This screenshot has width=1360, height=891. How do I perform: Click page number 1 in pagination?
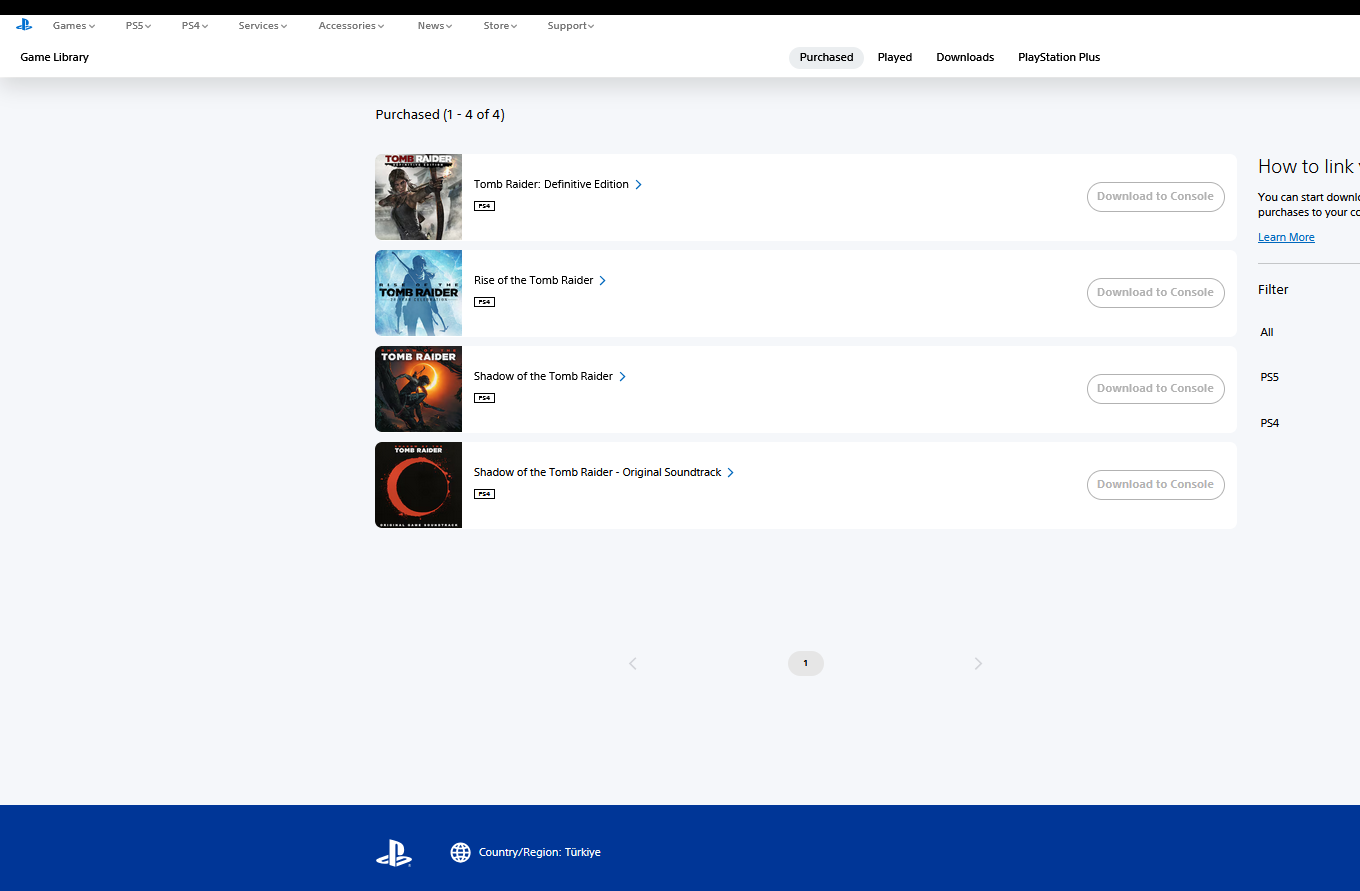click(805, 664)
